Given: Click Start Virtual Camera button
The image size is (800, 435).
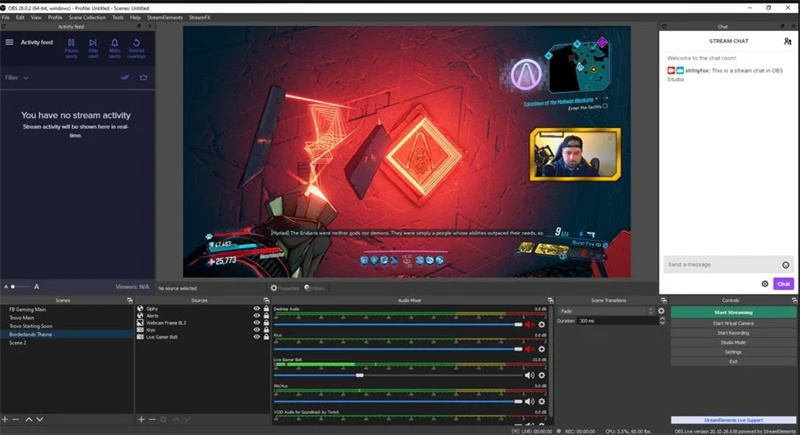Looking at the screenshot, I should tap(733, 323).
